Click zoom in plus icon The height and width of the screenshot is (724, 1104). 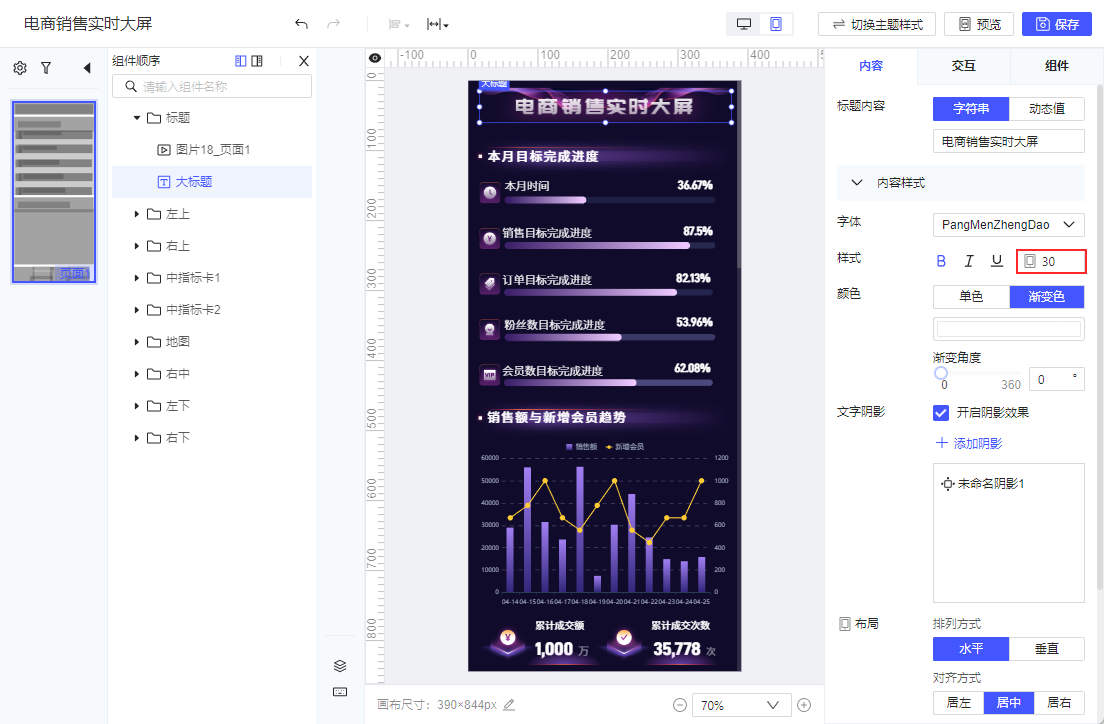coord(804,705)
